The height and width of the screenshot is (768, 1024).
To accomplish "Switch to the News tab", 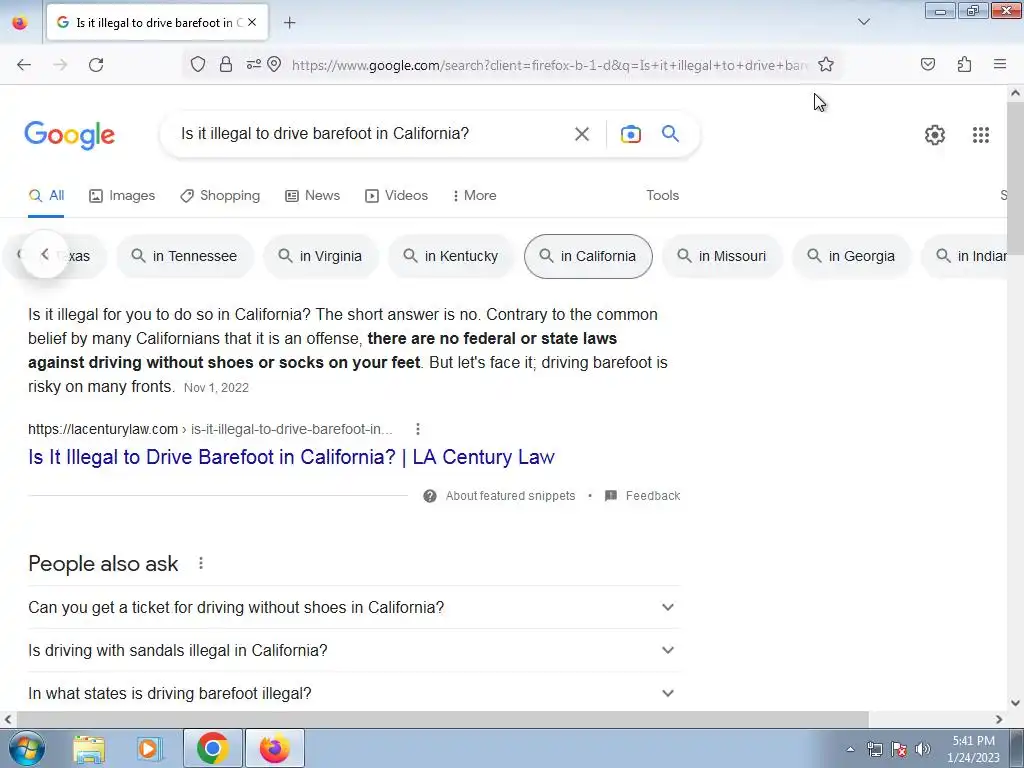I will pos(313,195).
